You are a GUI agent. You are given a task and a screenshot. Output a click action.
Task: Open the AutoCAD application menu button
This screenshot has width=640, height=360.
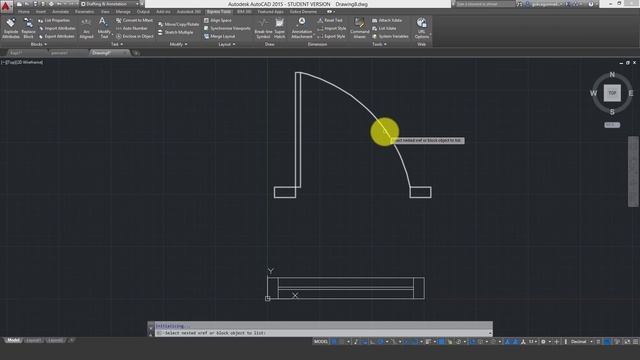pos(6,6)
